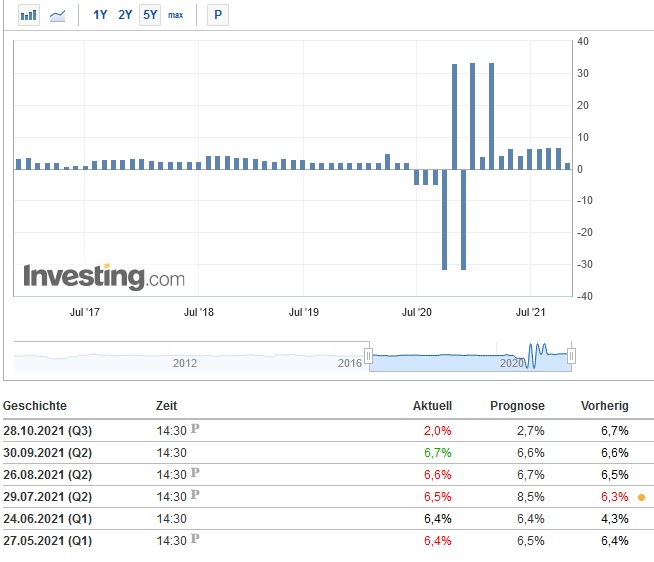Screen dimensions: 654x562
Task: Click P icon in 28.10.2021 row
Action: tap(196, 430)
